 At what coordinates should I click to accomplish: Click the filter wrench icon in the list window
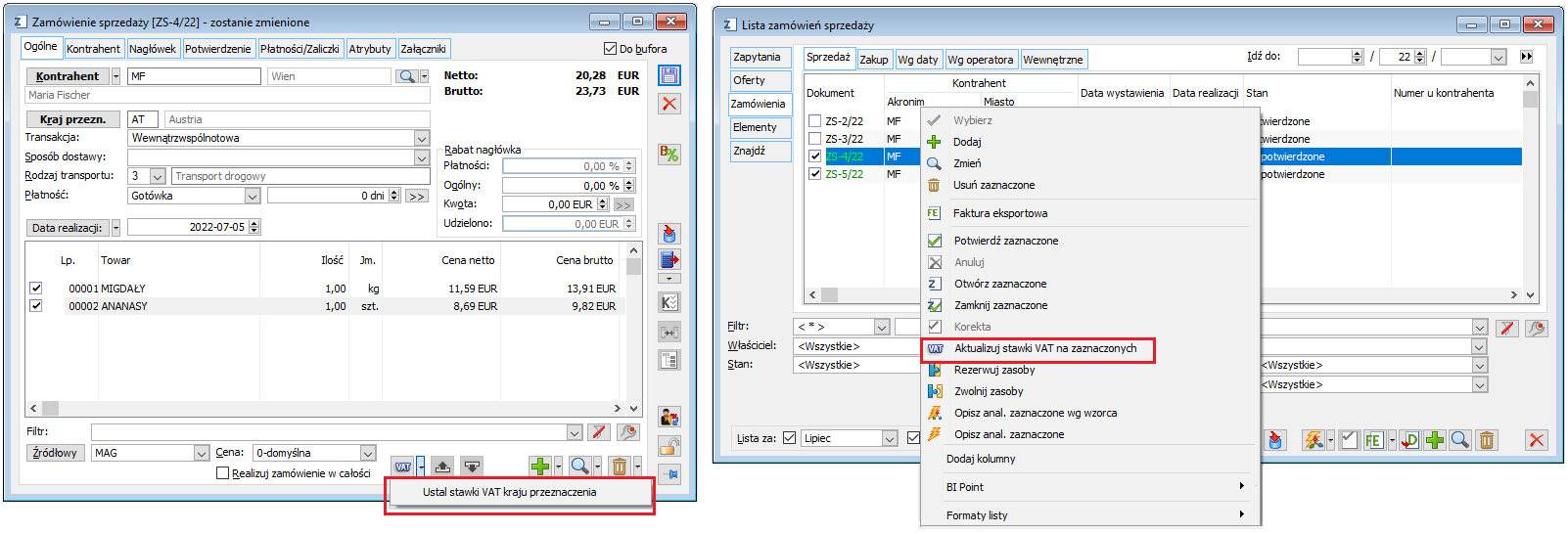(1537, 328)
